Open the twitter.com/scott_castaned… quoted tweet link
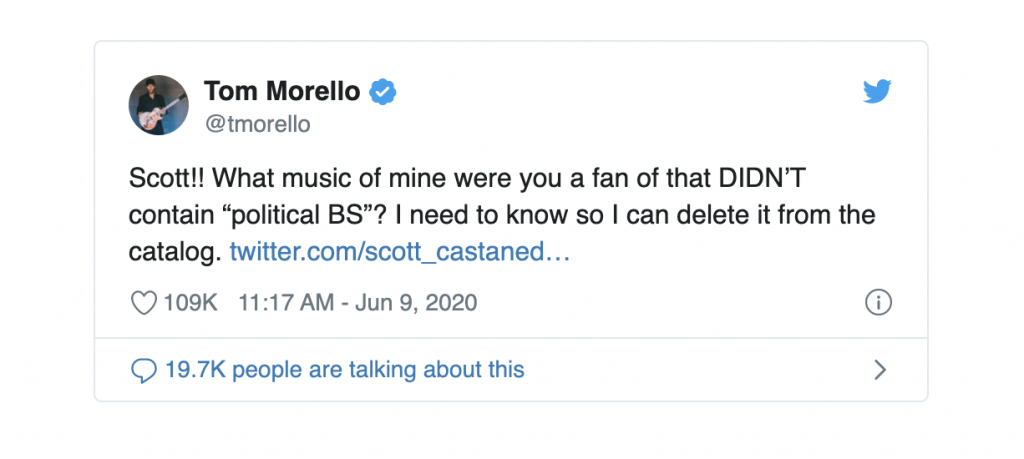 click(399, 252)
